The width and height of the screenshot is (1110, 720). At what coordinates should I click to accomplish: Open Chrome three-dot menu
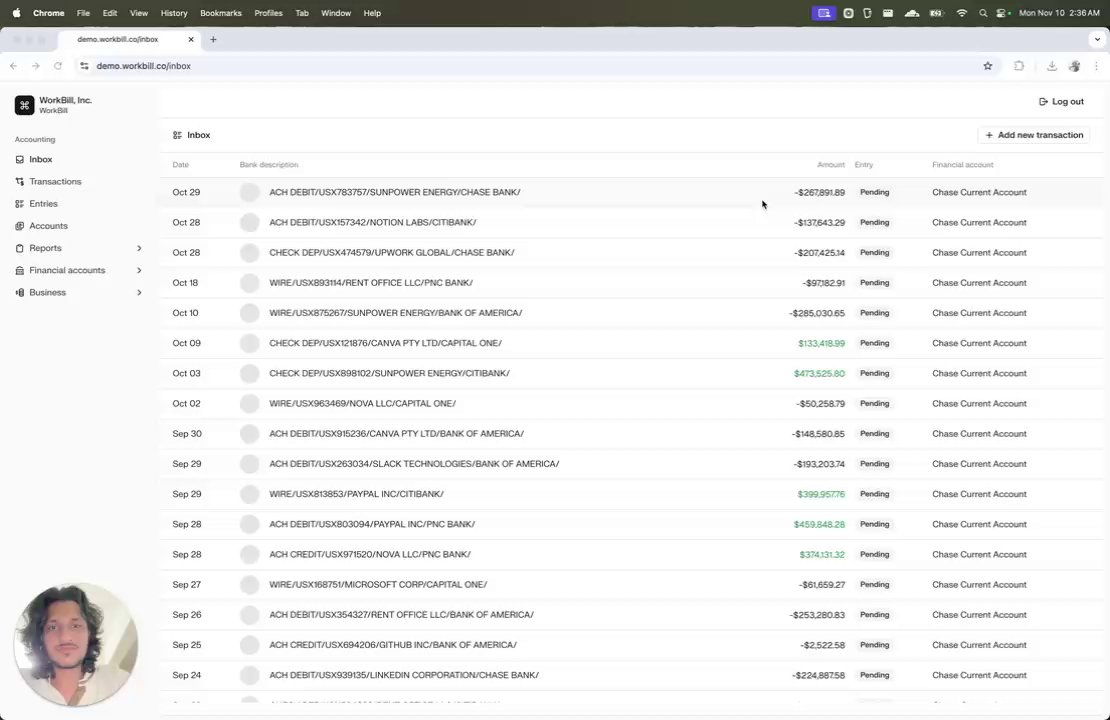[x=1096, y=66]
